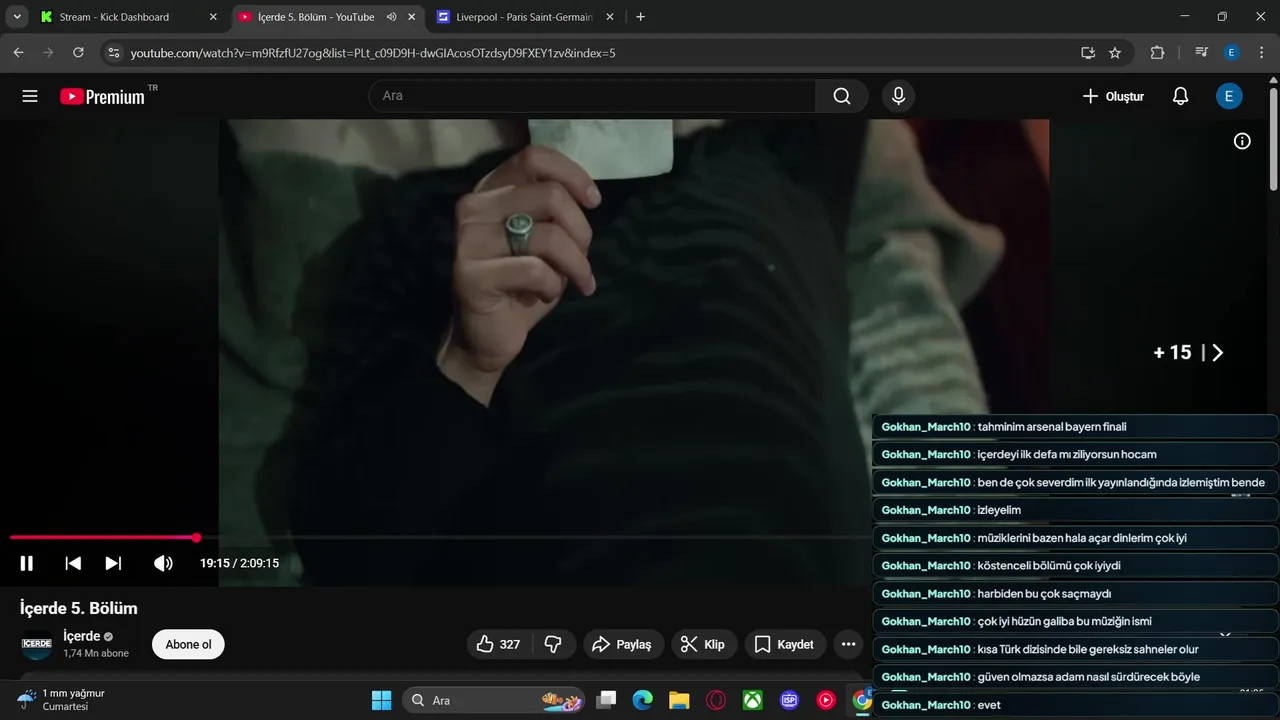
Task: Start voice search with the microphone
Action: point(898,96)
